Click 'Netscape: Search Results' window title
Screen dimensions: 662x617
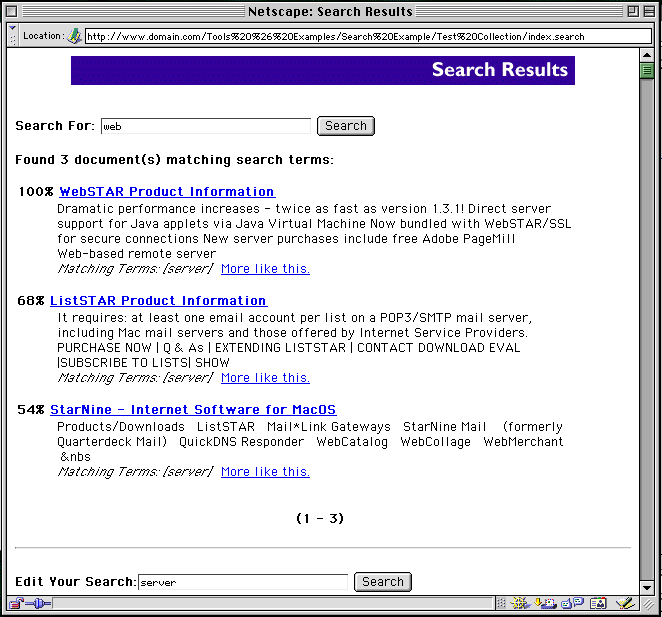point(330,11)
